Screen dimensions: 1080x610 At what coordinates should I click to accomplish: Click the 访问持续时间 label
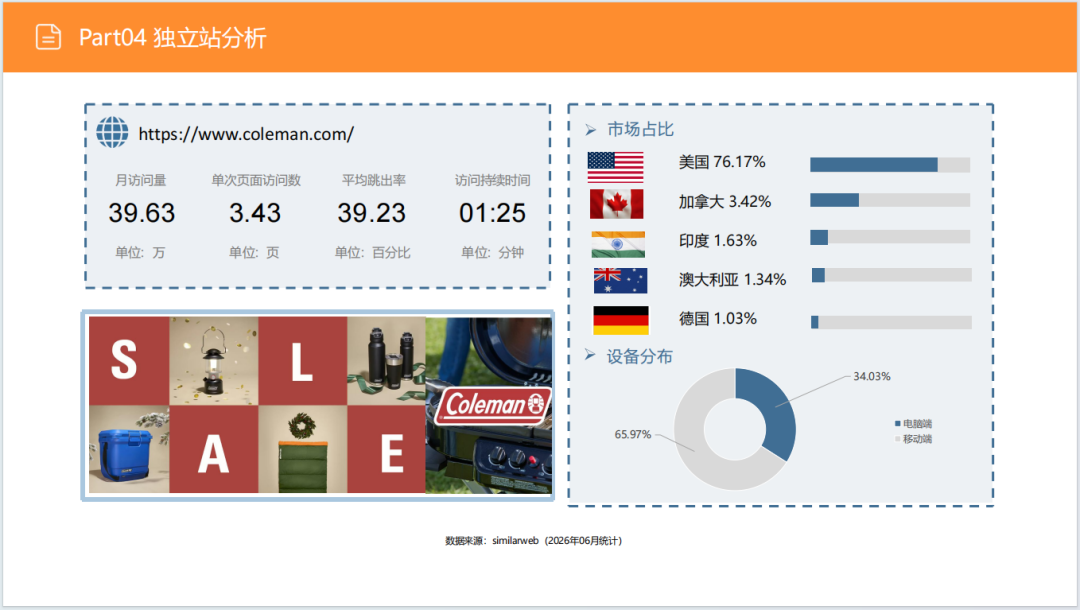(x=492, y=180)
